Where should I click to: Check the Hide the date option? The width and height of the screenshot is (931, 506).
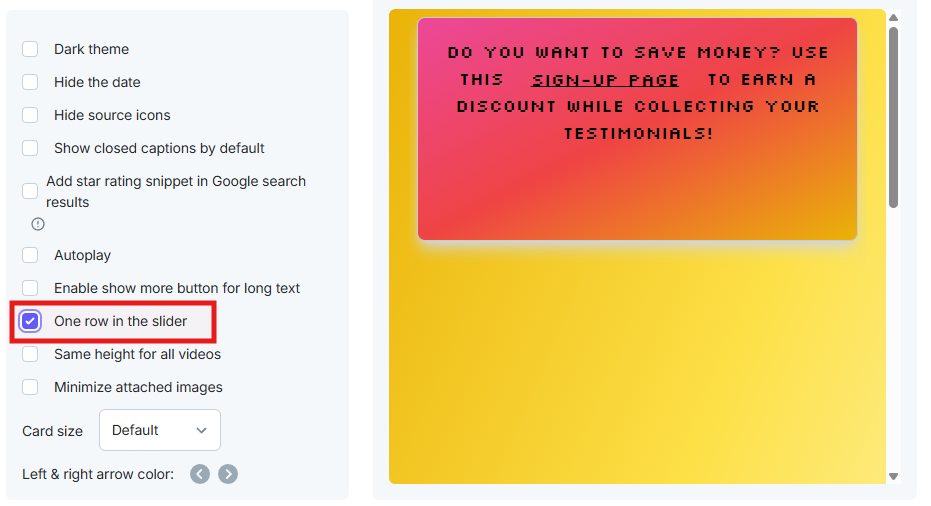click(x=30, y=82)
